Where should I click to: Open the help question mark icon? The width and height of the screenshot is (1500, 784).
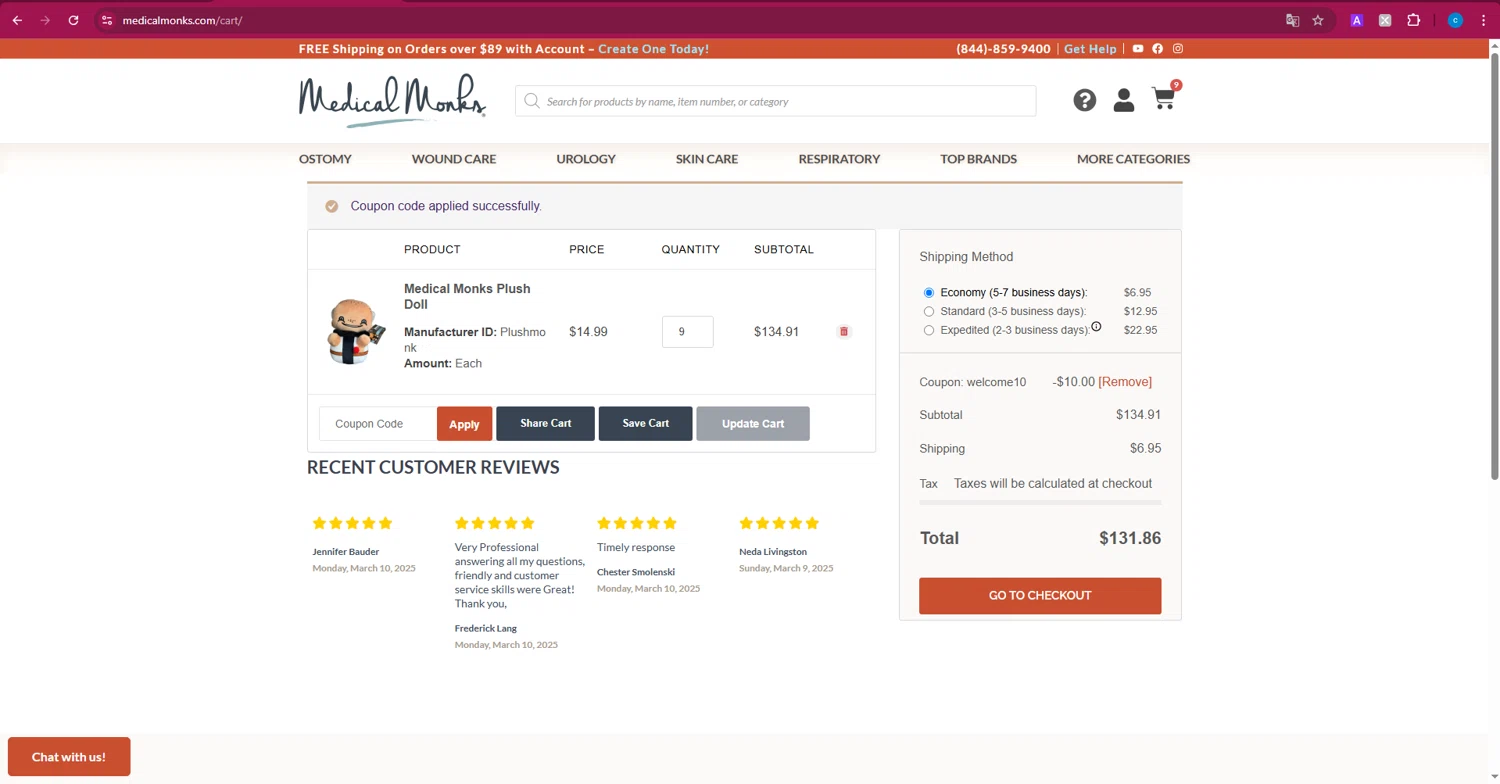coord(1085,100)
